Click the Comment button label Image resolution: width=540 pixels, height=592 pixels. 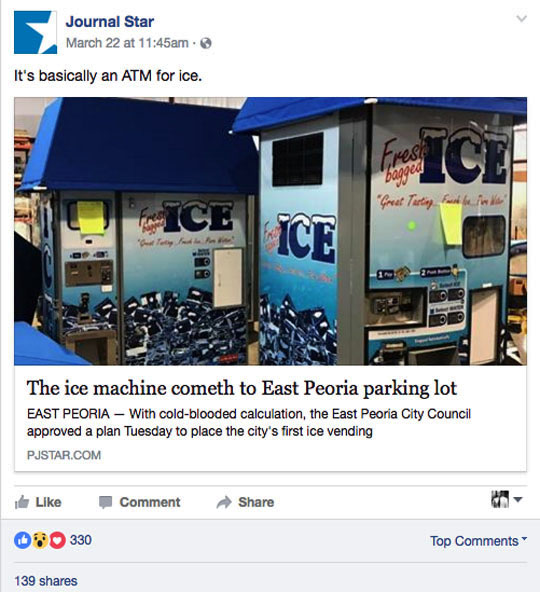(x=150, y=502)
